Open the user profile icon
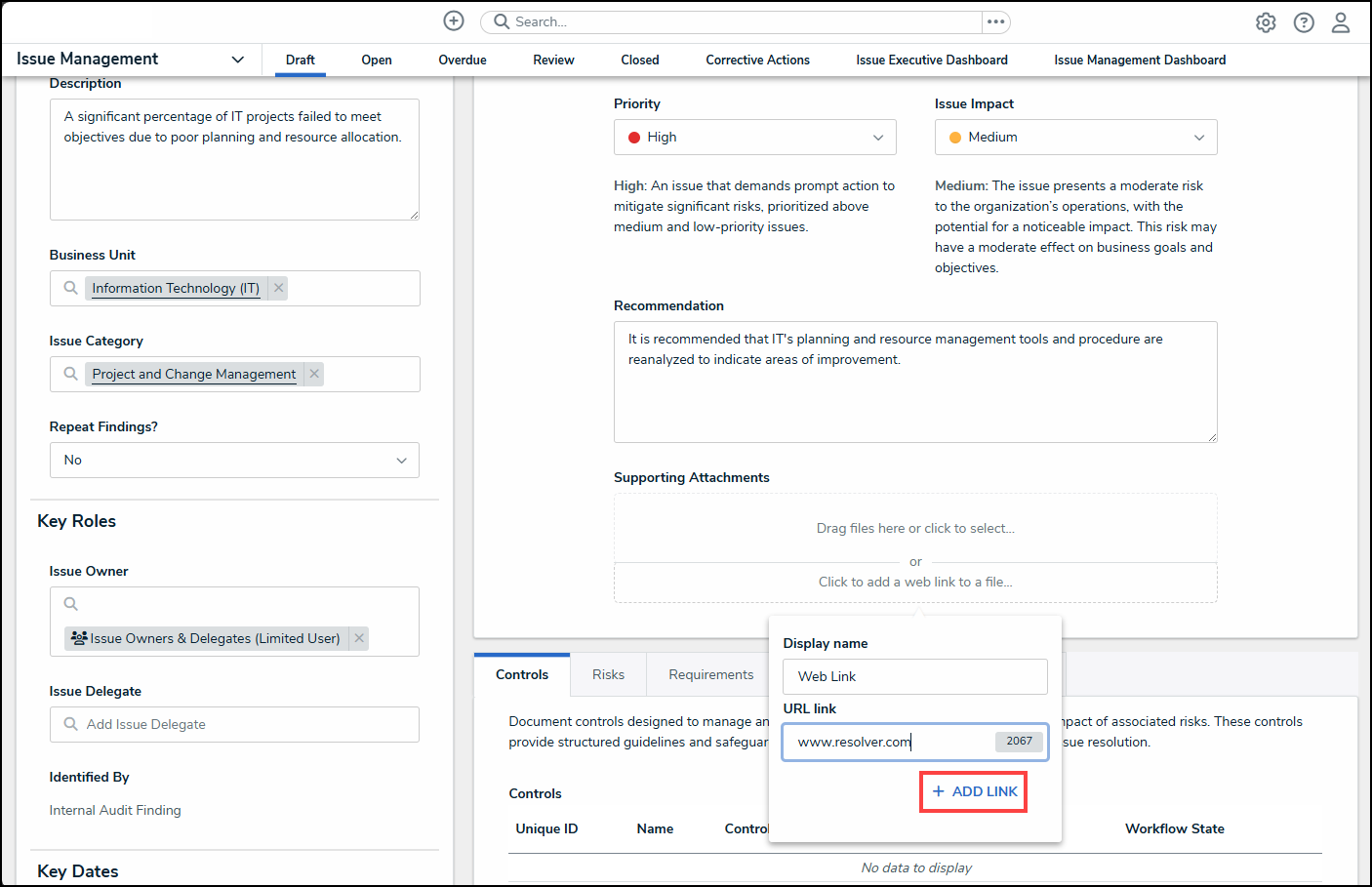This screenshot has height=887, width=1372. coord(1341,22)
